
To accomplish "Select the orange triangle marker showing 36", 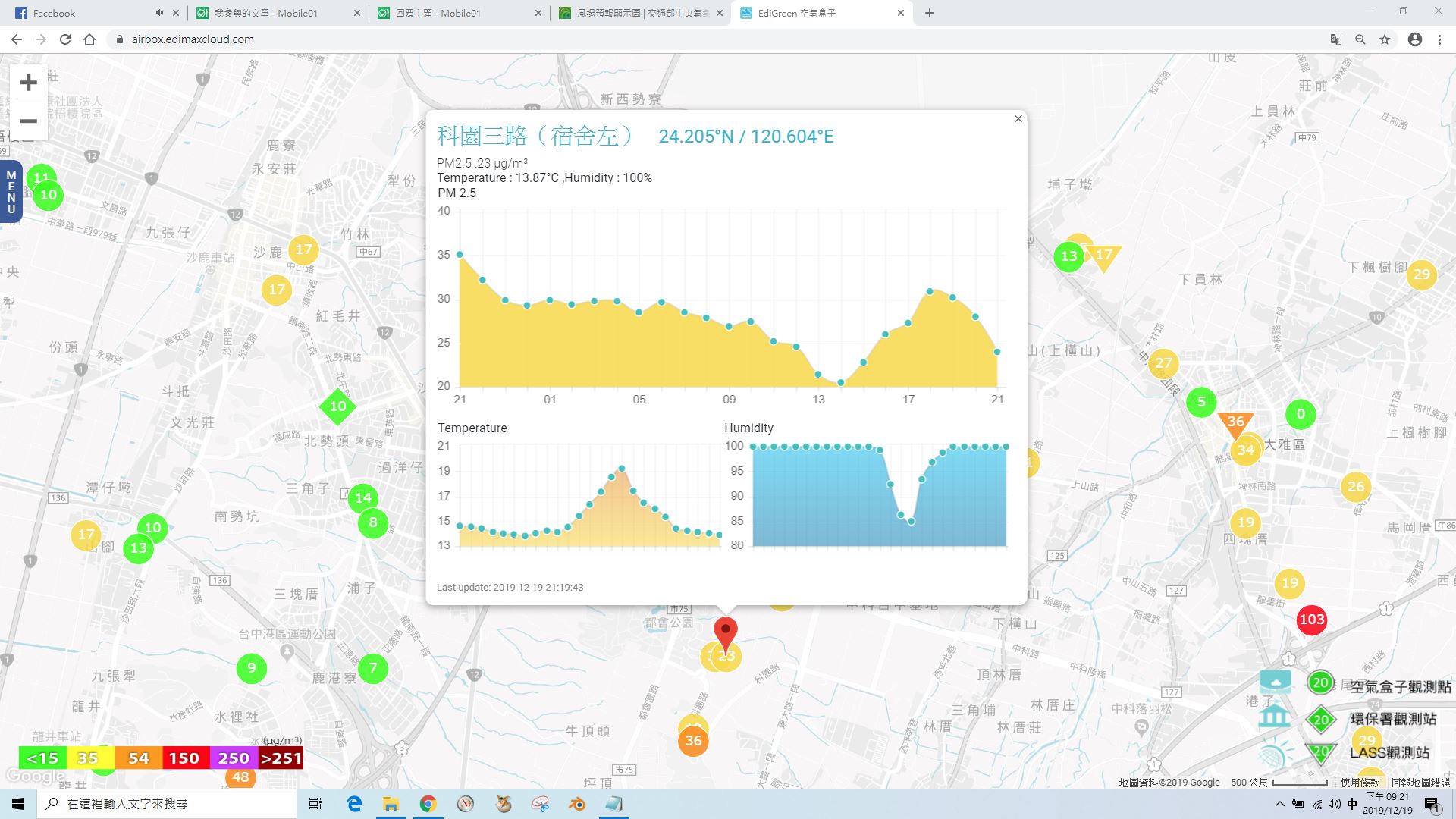I will [x=1235, y=423].
